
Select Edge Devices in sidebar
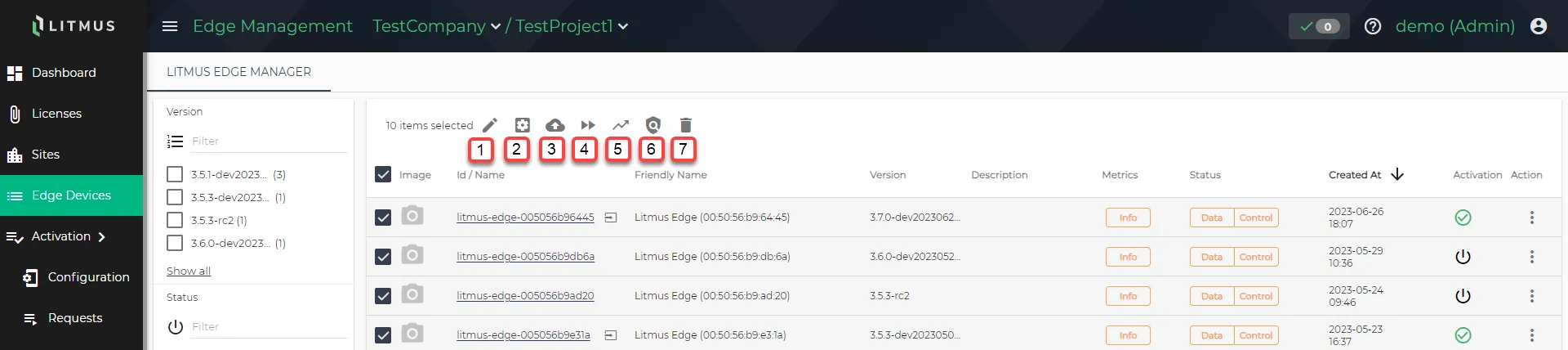71,195
